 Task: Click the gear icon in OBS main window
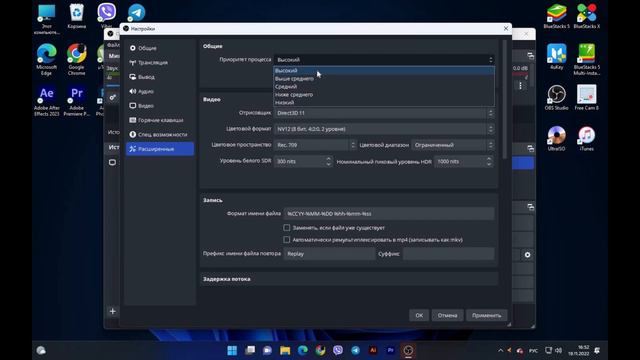[527, 255]
